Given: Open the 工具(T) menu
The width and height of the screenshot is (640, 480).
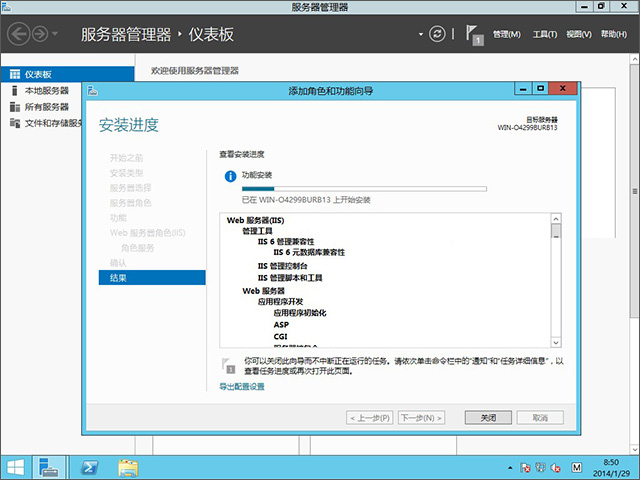Looking at the screenshot, I should tap(544, 34).
